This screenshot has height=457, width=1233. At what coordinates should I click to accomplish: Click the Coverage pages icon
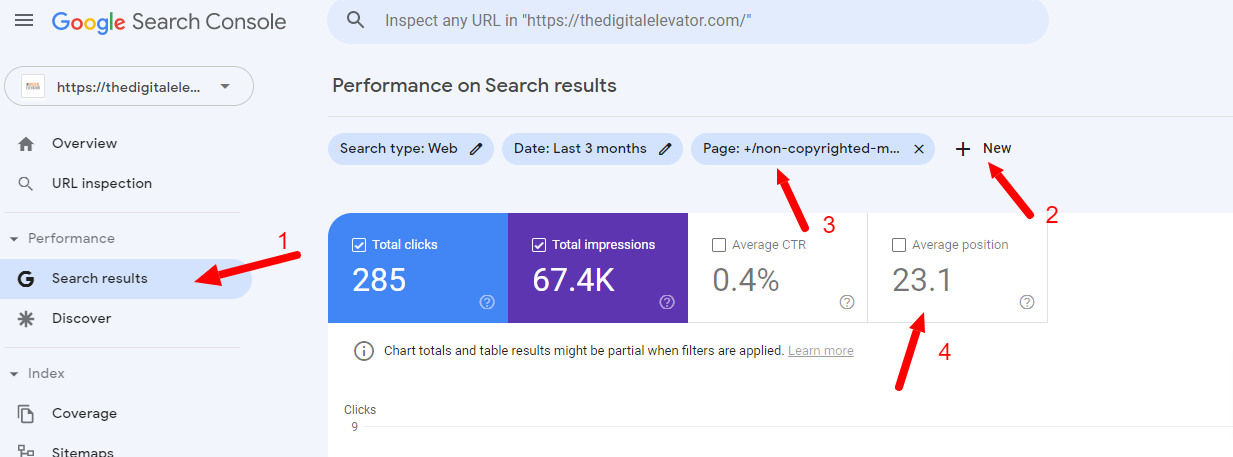pyautogui.click(x=26, y=413)
